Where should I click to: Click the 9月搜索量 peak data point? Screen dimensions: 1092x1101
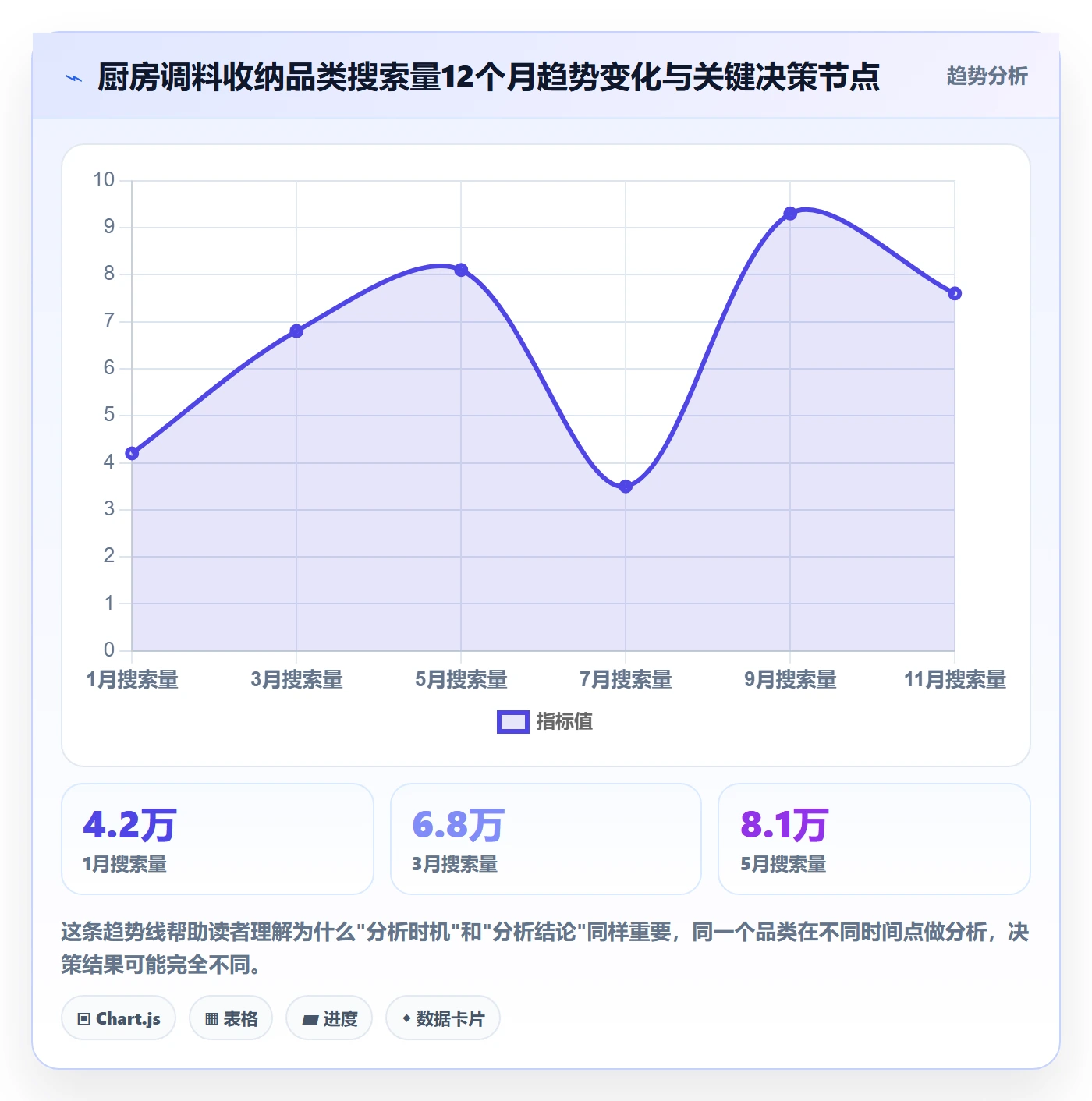[x=790, y=214]
